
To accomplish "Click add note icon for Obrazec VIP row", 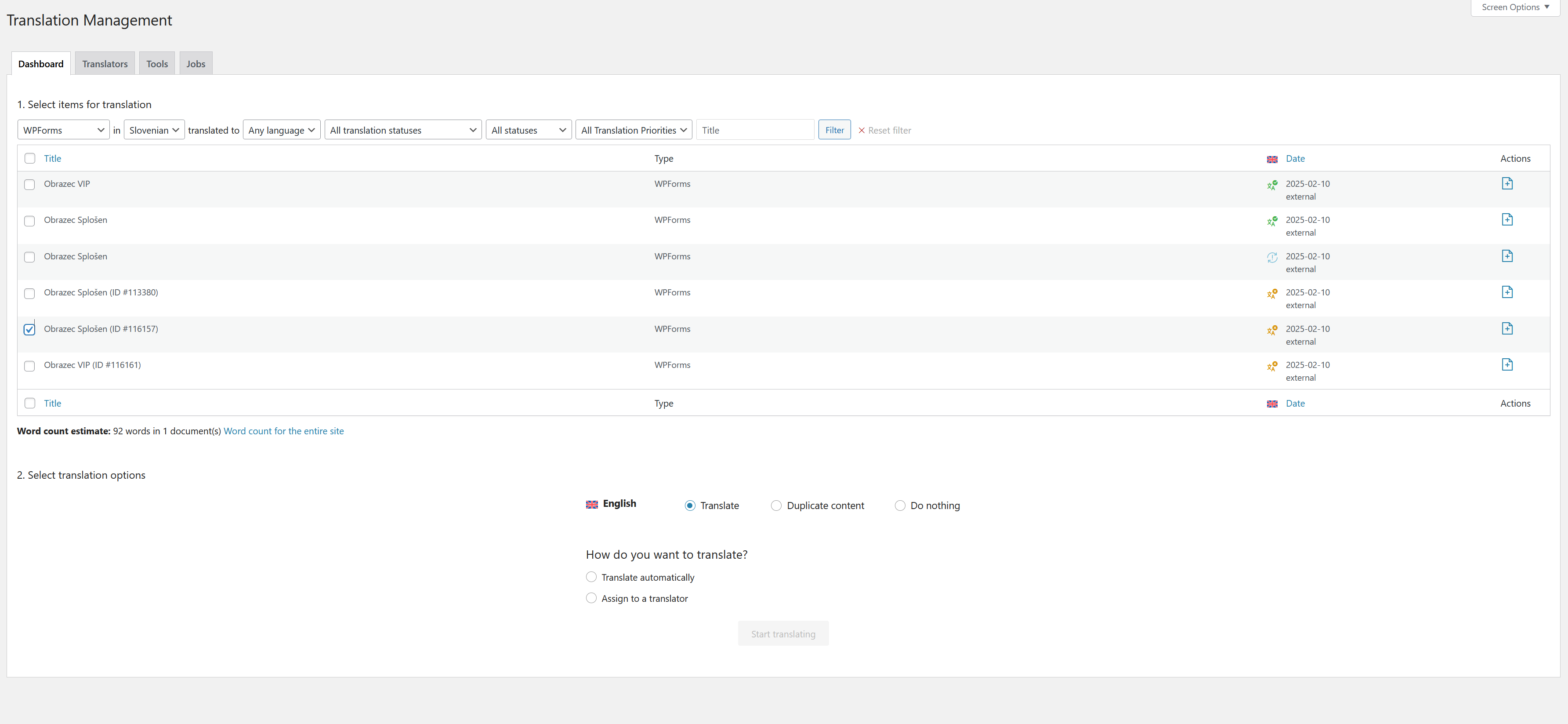I will tap(1506, 183).
